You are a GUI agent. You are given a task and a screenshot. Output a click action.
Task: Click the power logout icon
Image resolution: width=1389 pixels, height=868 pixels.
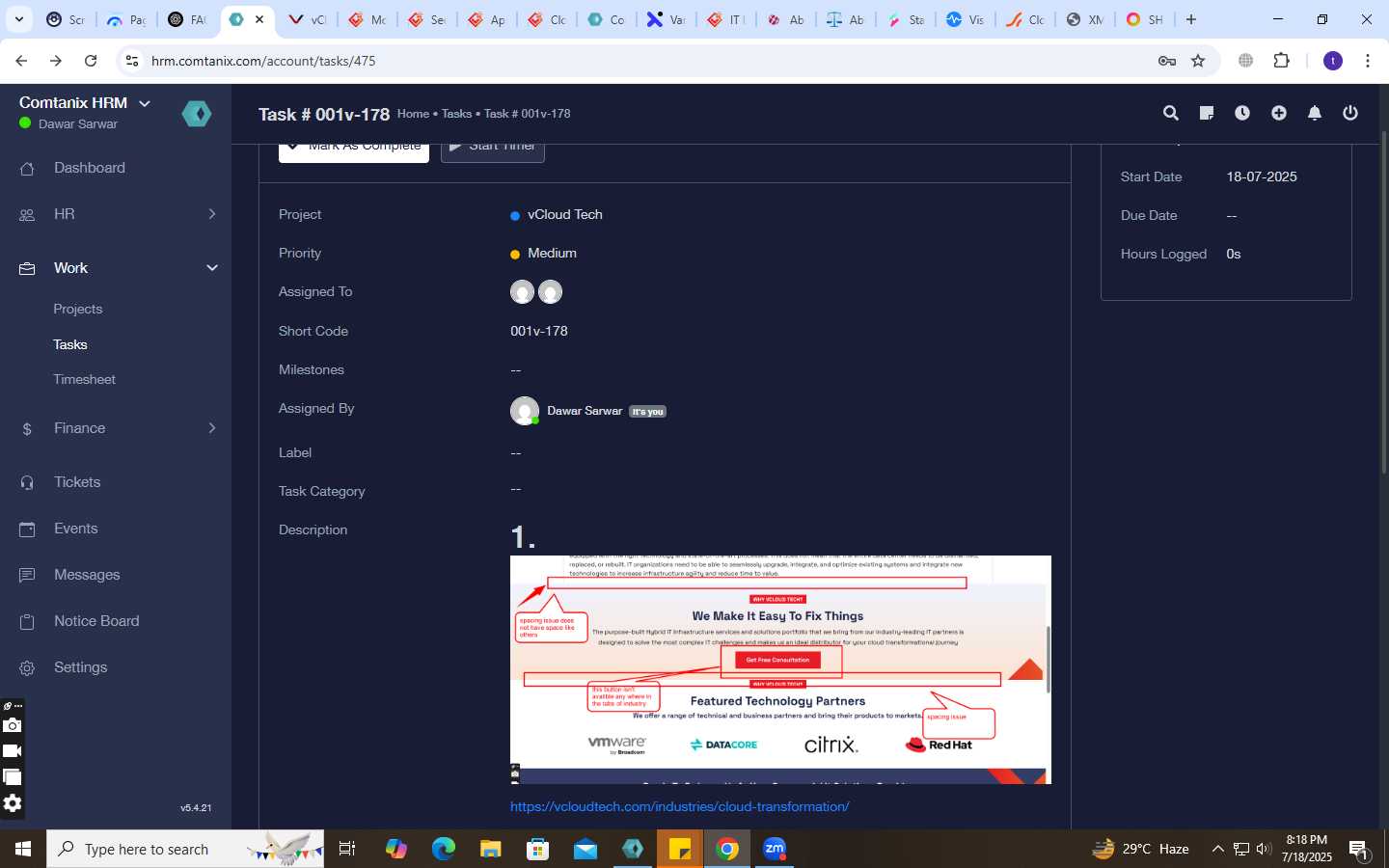(1350, 113)
